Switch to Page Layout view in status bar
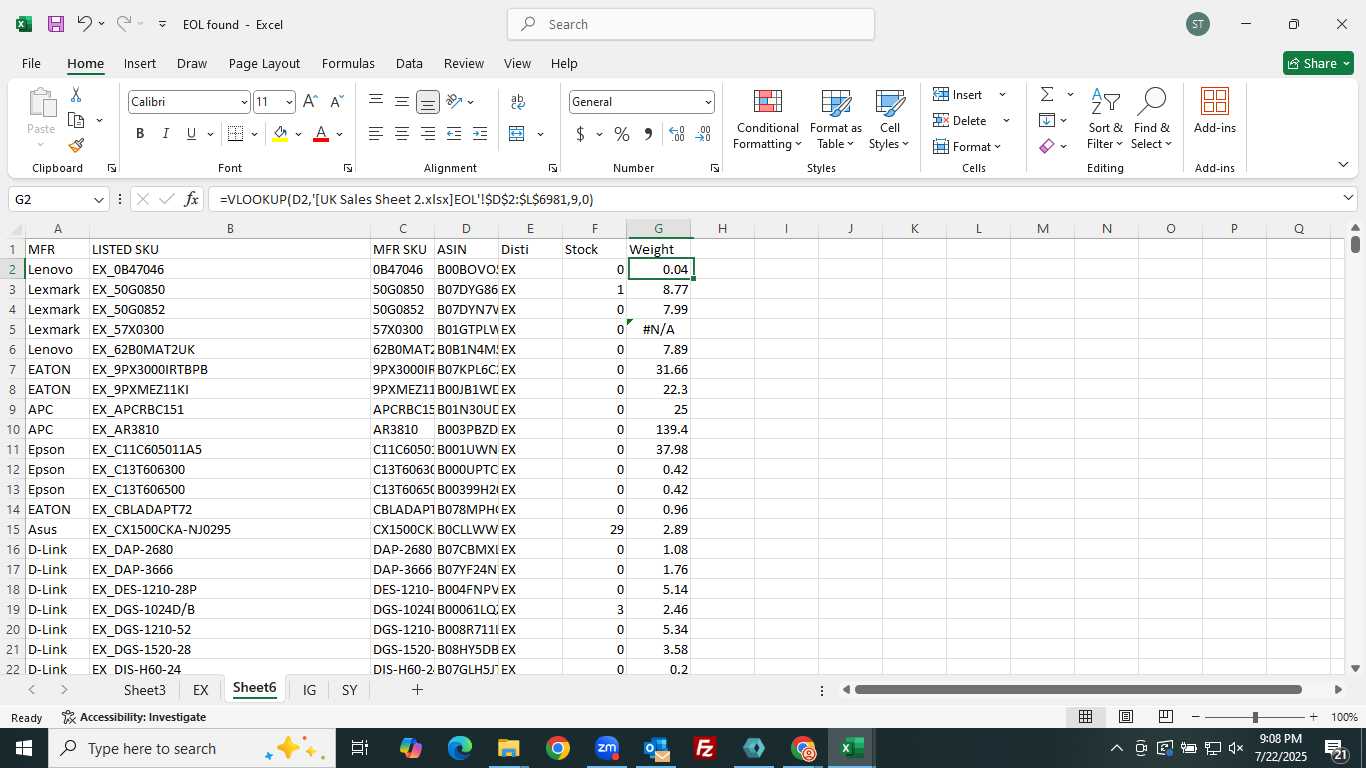This screenshot has height=768, width=1366. [1125, 717]
